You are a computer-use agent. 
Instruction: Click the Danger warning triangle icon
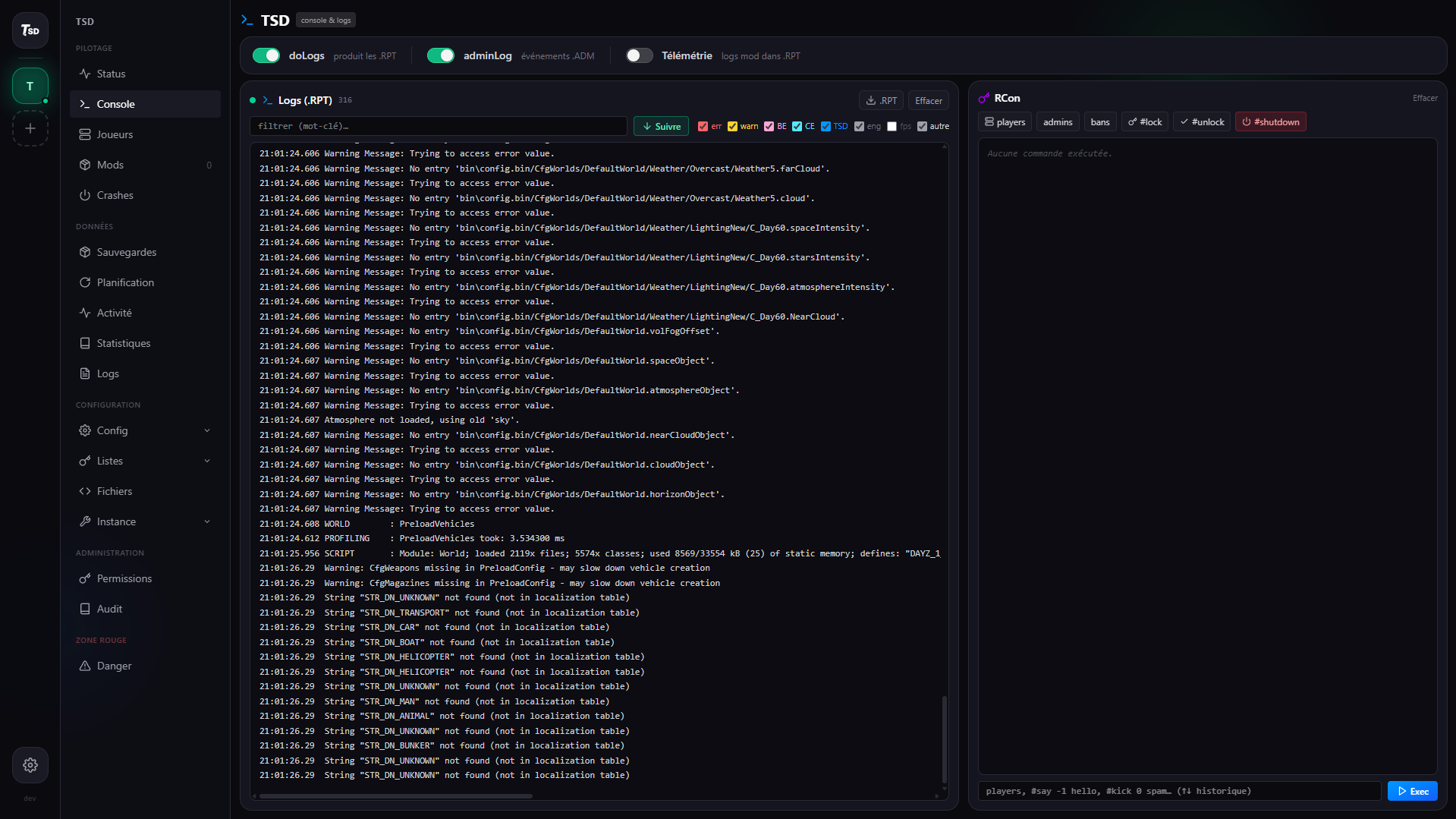(x=85, y=666)
